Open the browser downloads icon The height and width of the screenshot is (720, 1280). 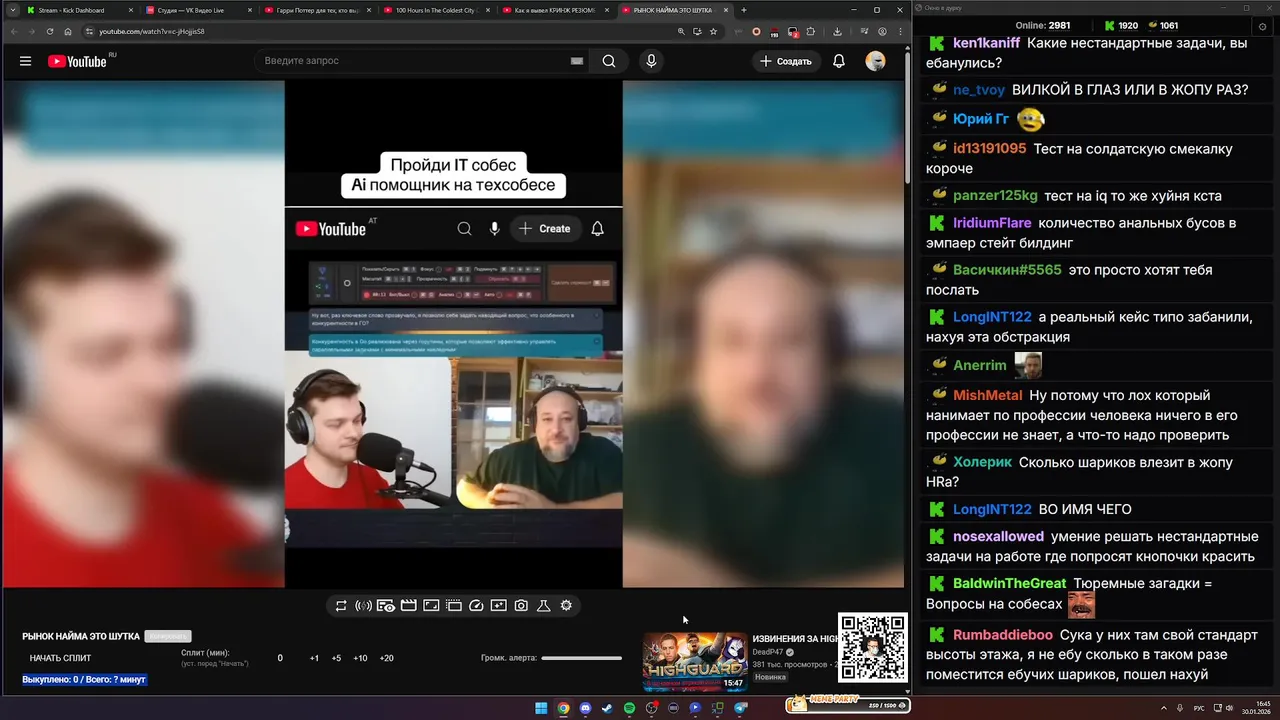pos(837,31)
